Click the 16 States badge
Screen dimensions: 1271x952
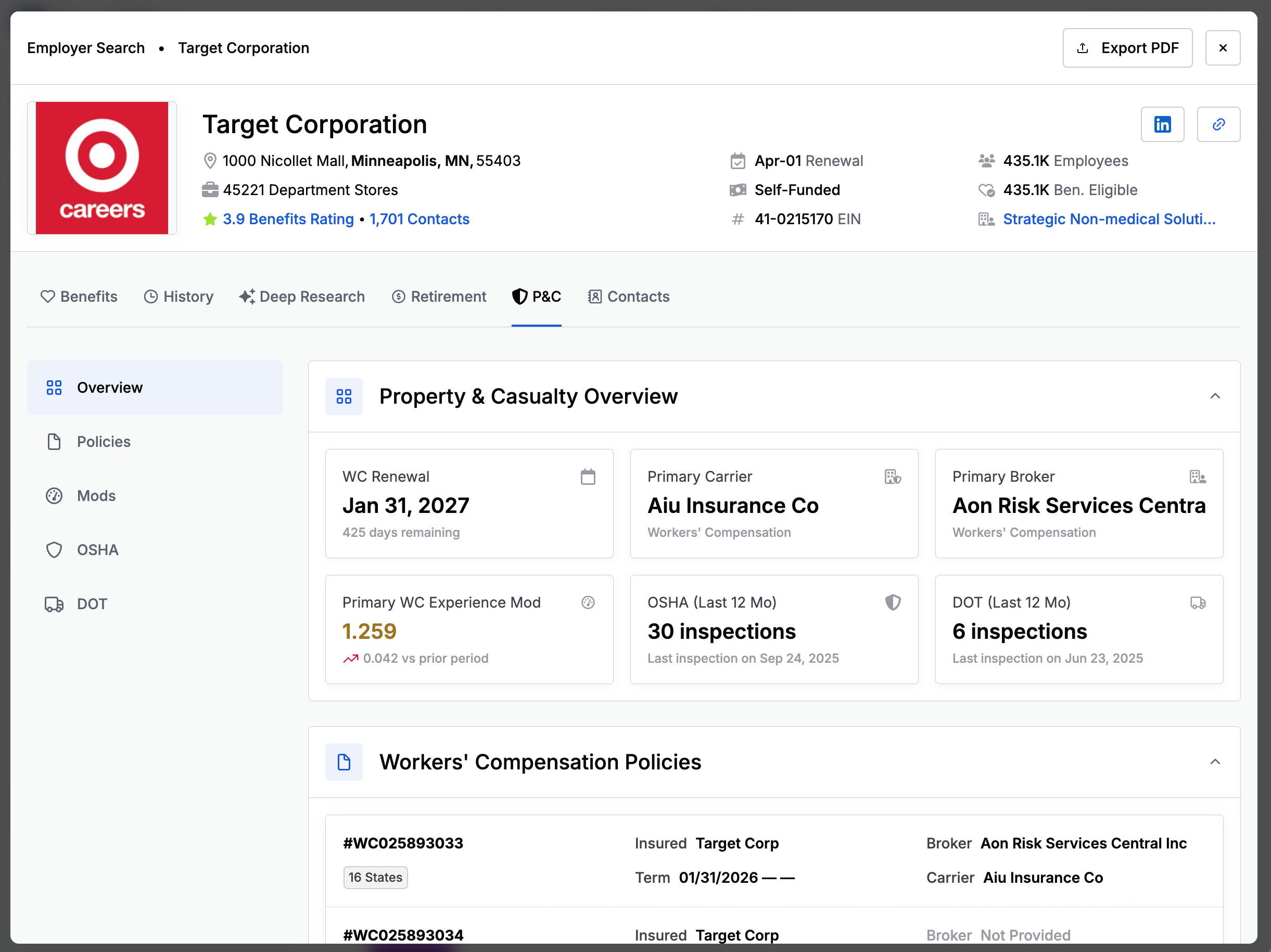[x=375, y=878]
